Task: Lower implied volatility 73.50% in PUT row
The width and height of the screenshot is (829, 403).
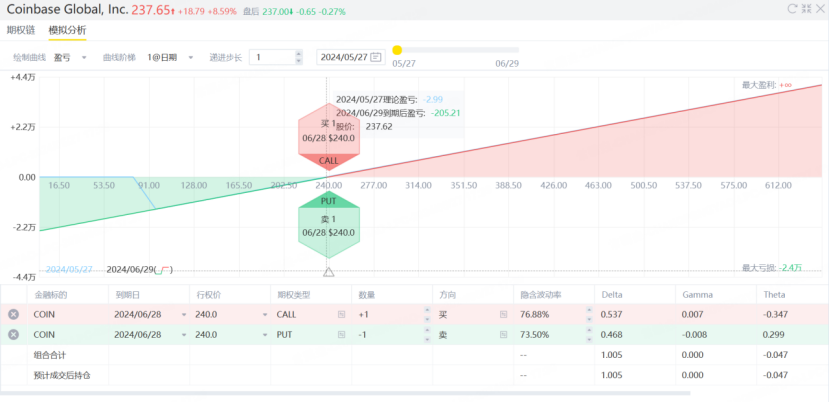Action: tap(589, 339)
